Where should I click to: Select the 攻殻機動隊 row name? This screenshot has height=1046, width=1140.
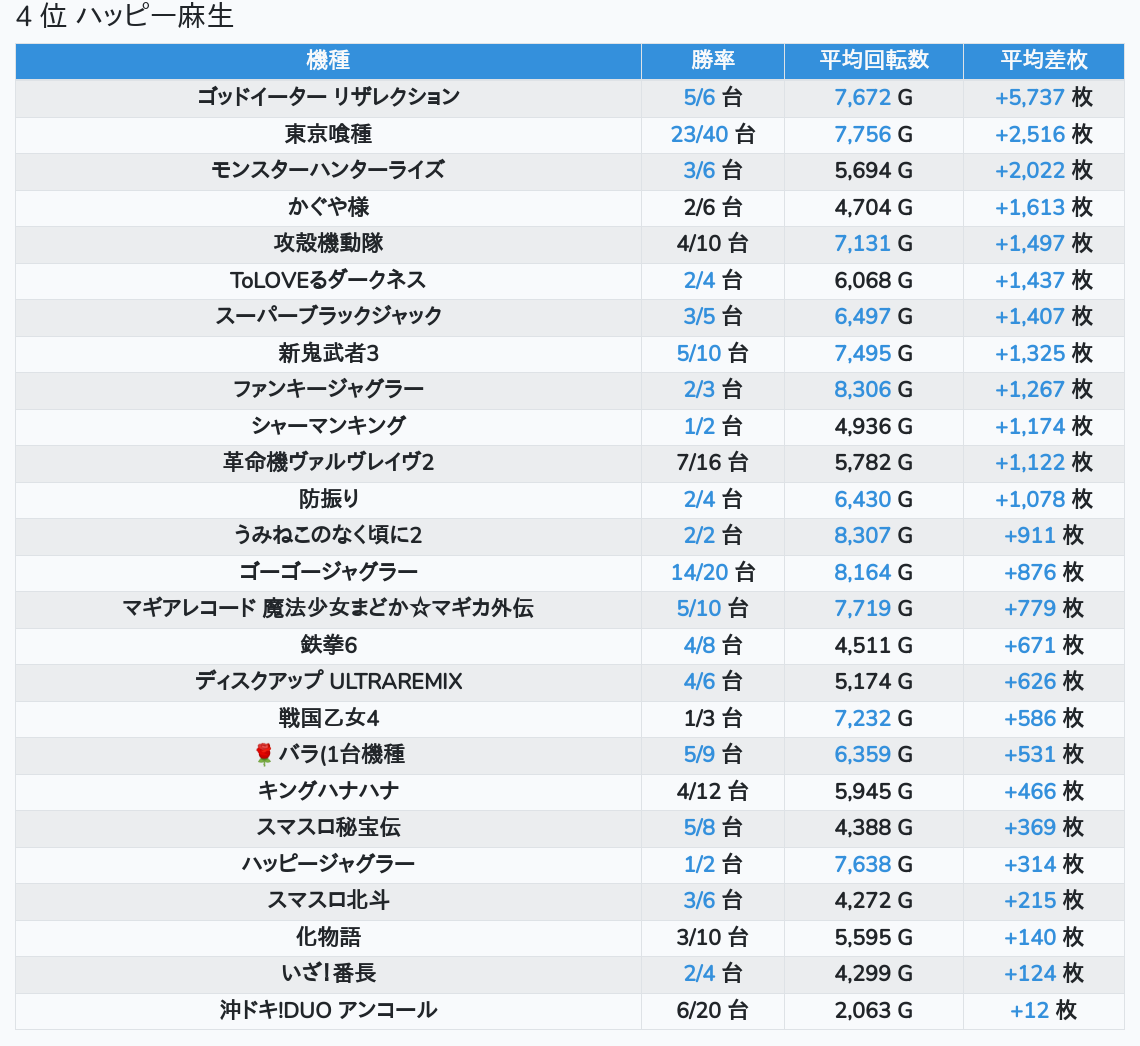click(x=328, y=243)
